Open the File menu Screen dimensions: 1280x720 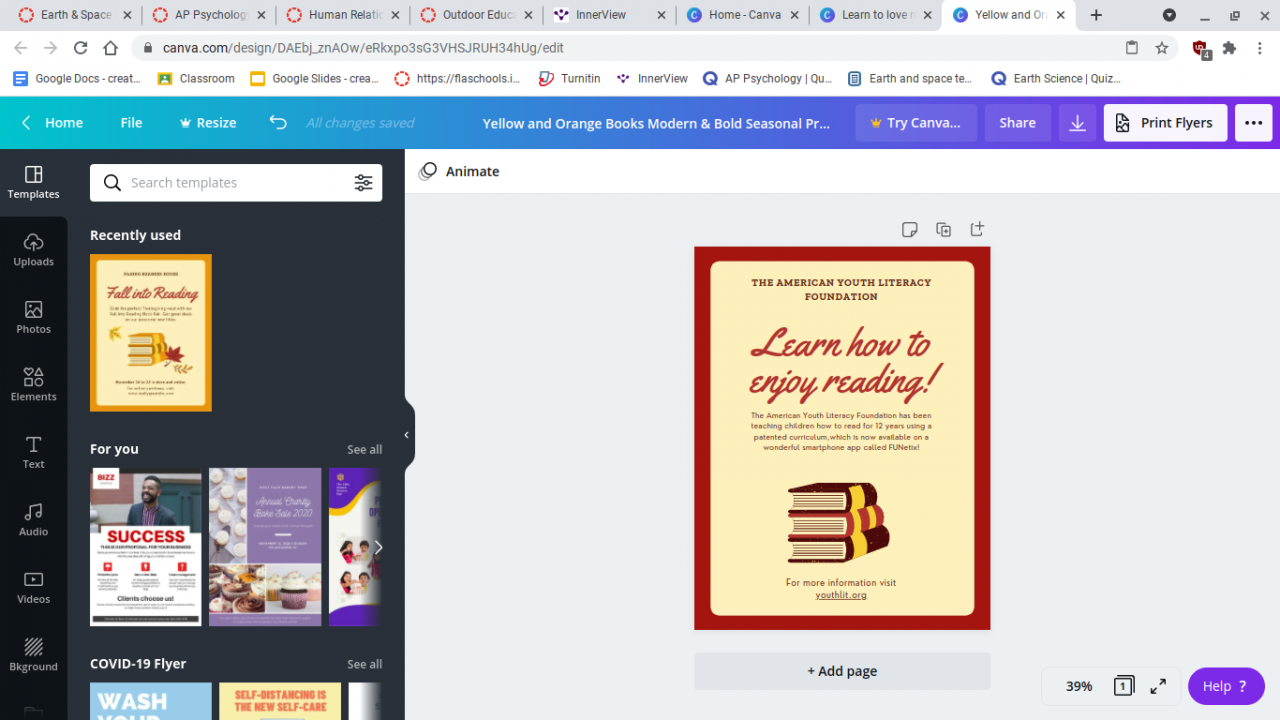[131, 122]
